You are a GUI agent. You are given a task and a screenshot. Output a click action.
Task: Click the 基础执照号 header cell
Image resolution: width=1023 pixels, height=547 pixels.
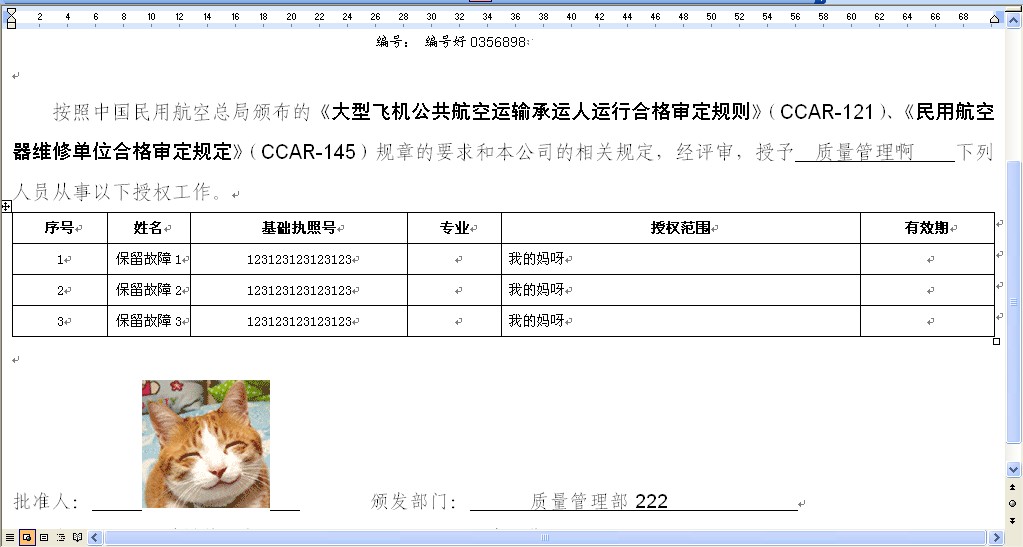click(x=299, y=228)
